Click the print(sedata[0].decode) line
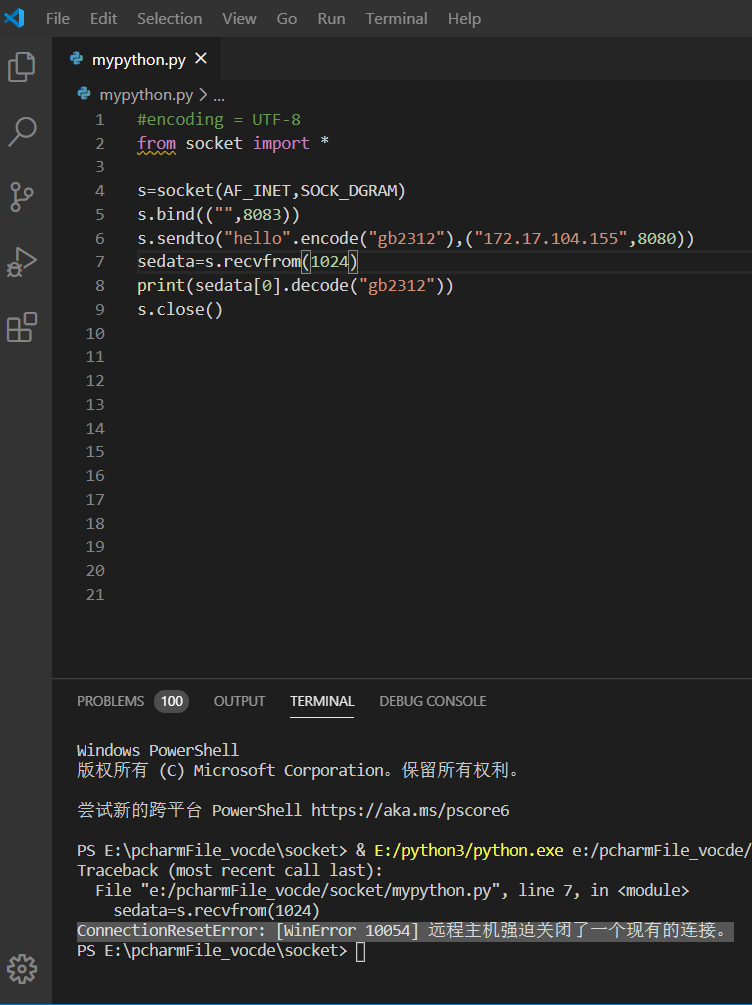The width and height of the screenshot is (752, 1005). pos(296,285)
